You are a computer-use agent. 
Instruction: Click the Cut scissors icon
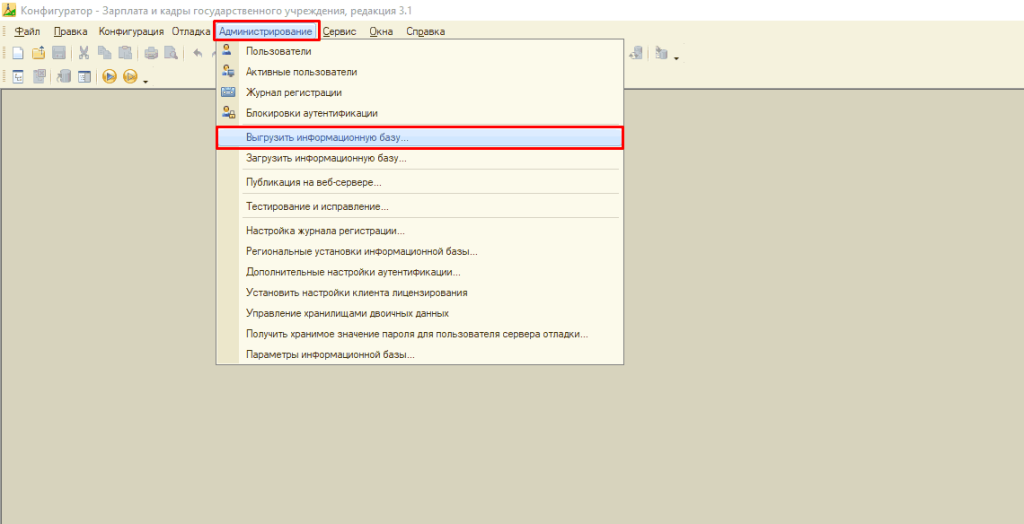click(84, 54)
